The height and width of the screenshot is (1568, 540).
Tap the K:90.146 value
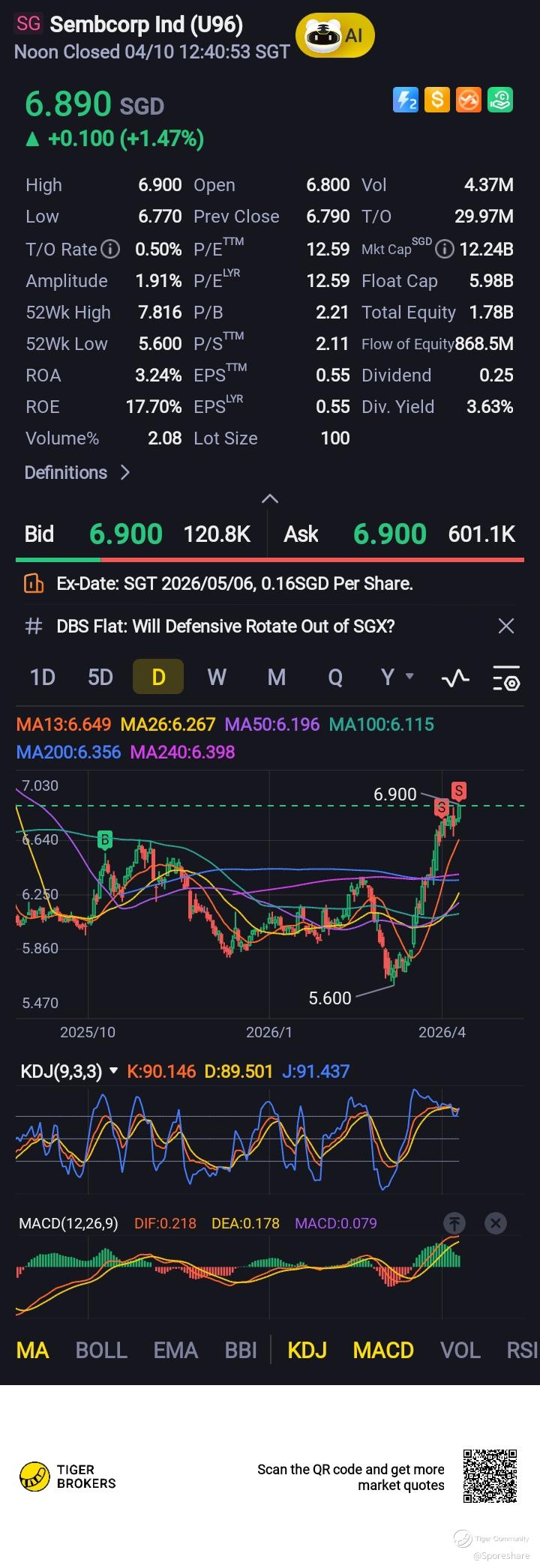click(x=161, y=1071)
